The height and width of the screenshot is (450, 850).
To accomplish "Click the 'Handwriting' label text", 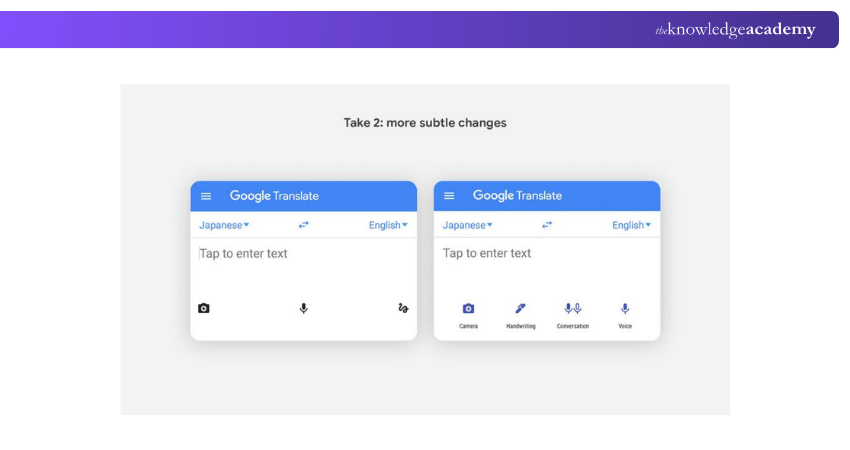I will pyautogui.click(x=520, y=326).
